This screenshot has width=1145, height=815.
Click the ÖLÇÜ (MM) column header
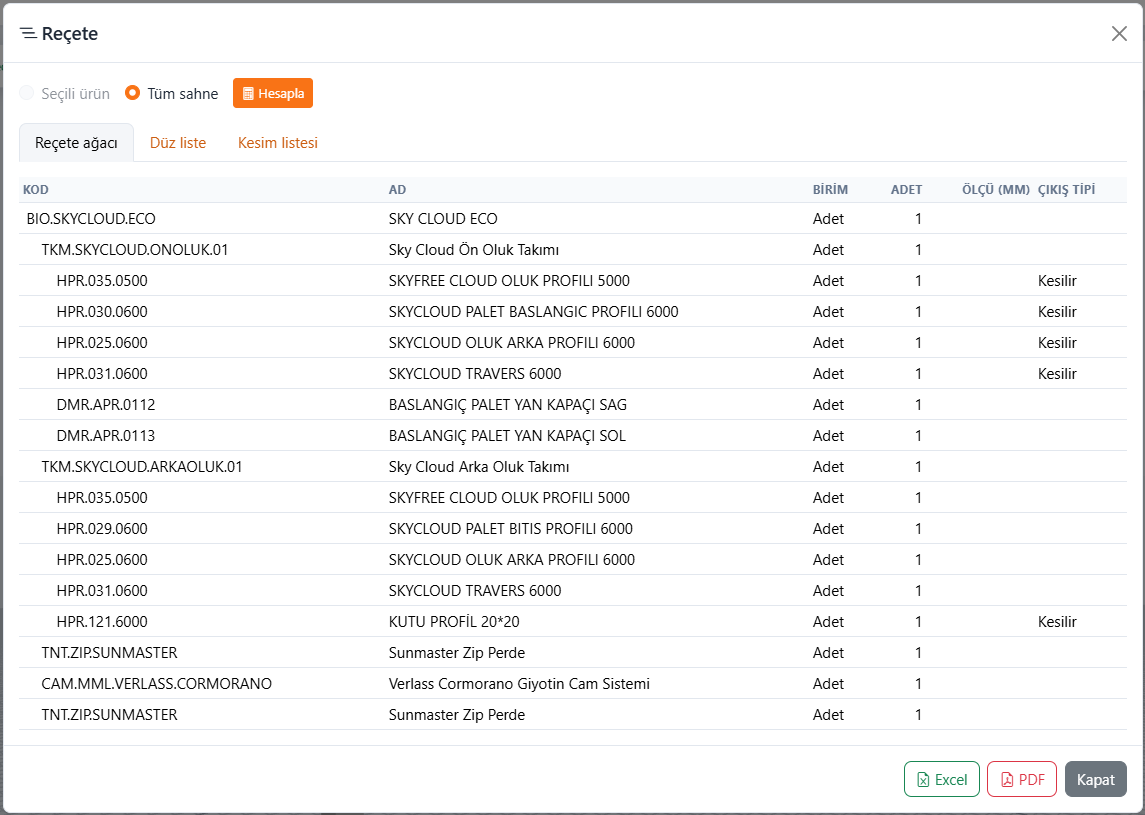[996, 190]
